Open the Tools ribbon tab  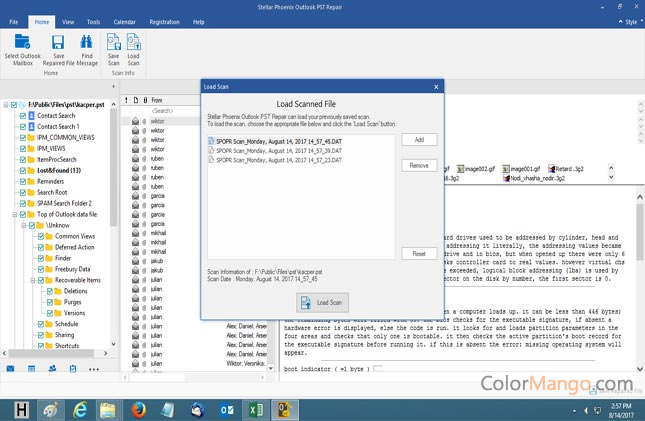click(93, 20)
